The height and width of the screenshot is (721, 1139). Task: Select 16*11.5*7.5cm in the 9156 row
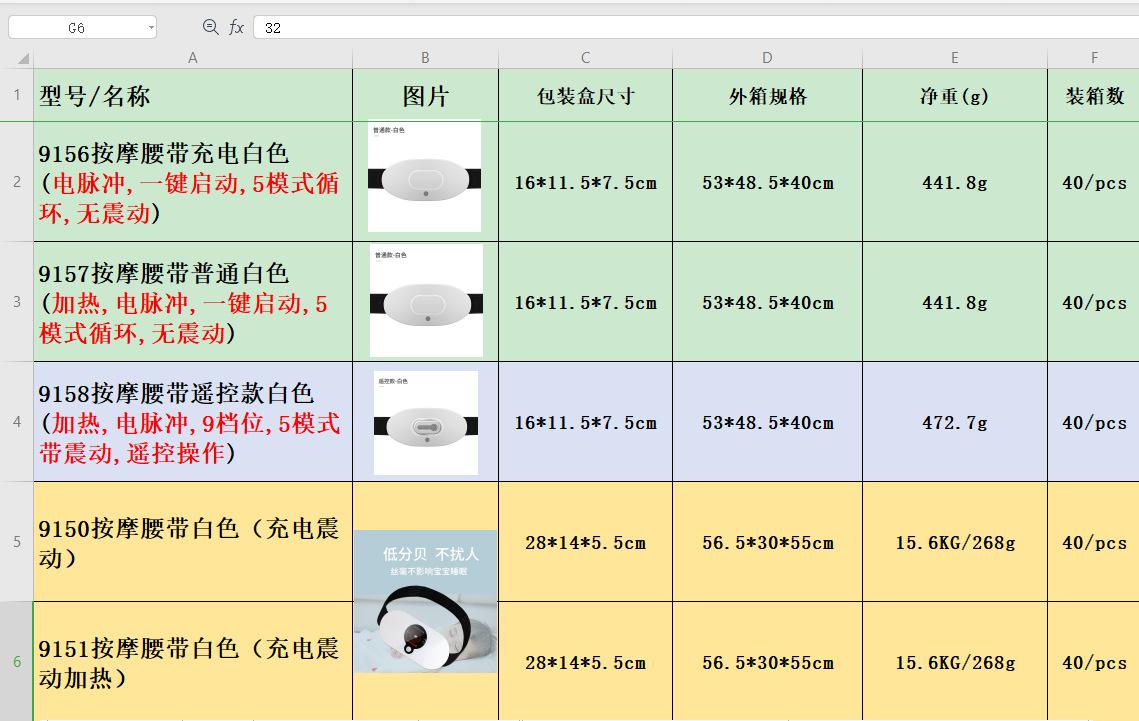[x=585, y=182]
